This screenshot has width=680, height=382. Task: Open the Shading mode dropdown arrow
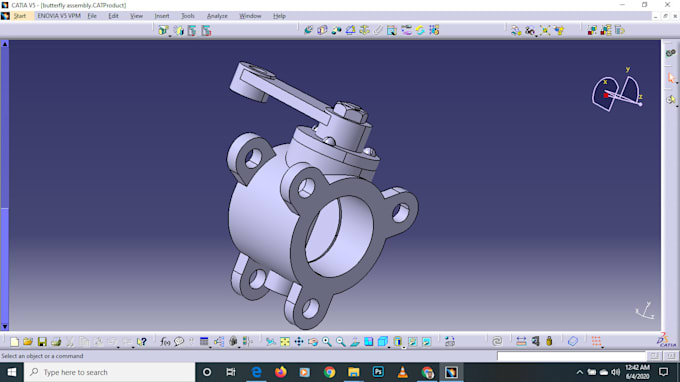click(x=404, y=347)
